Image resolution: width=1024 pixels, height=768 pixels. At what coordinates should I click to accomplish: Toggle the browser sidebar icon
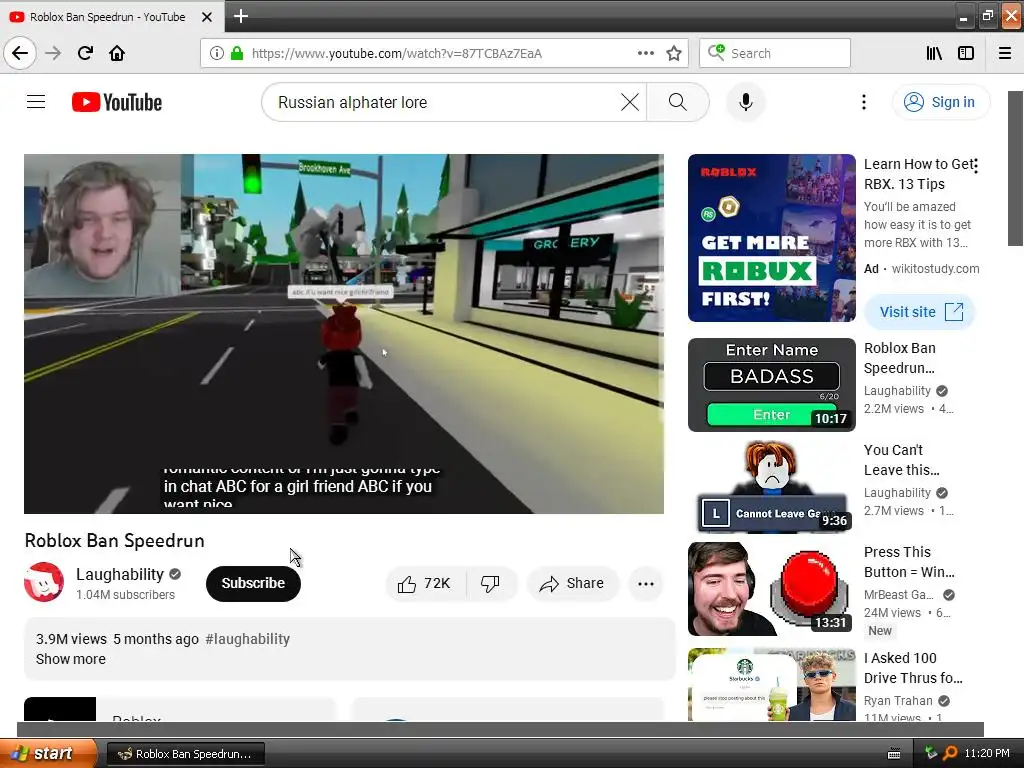point(966,53)
